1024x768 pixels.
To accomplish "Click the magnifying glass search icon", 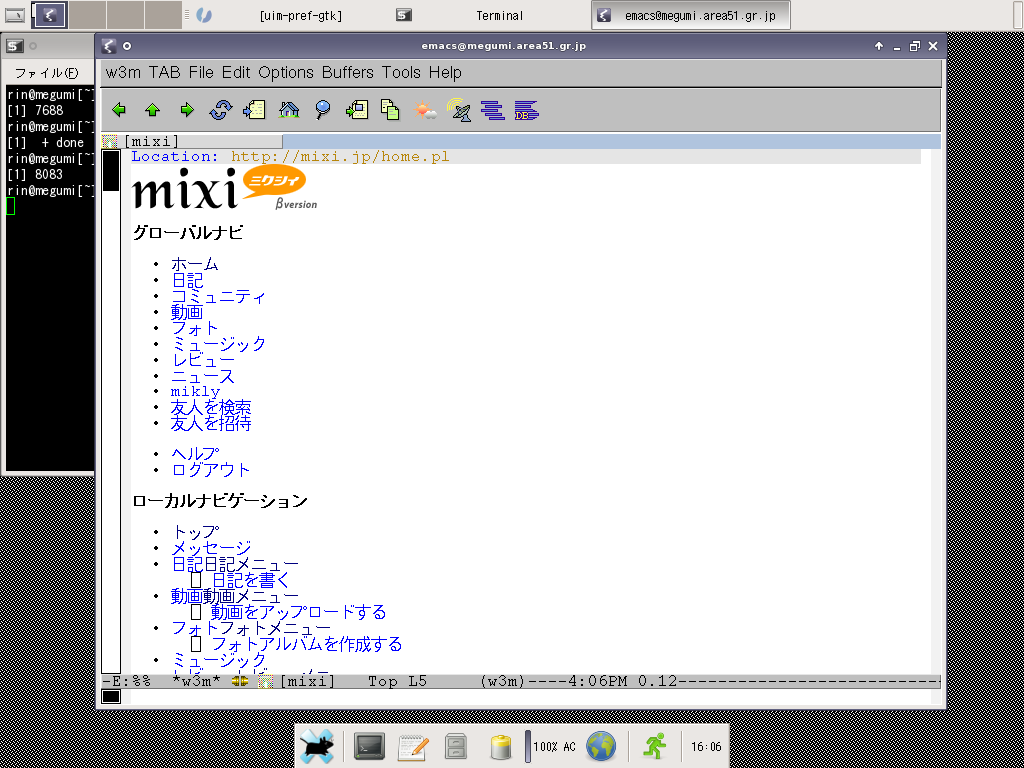I will click(323, 110).
